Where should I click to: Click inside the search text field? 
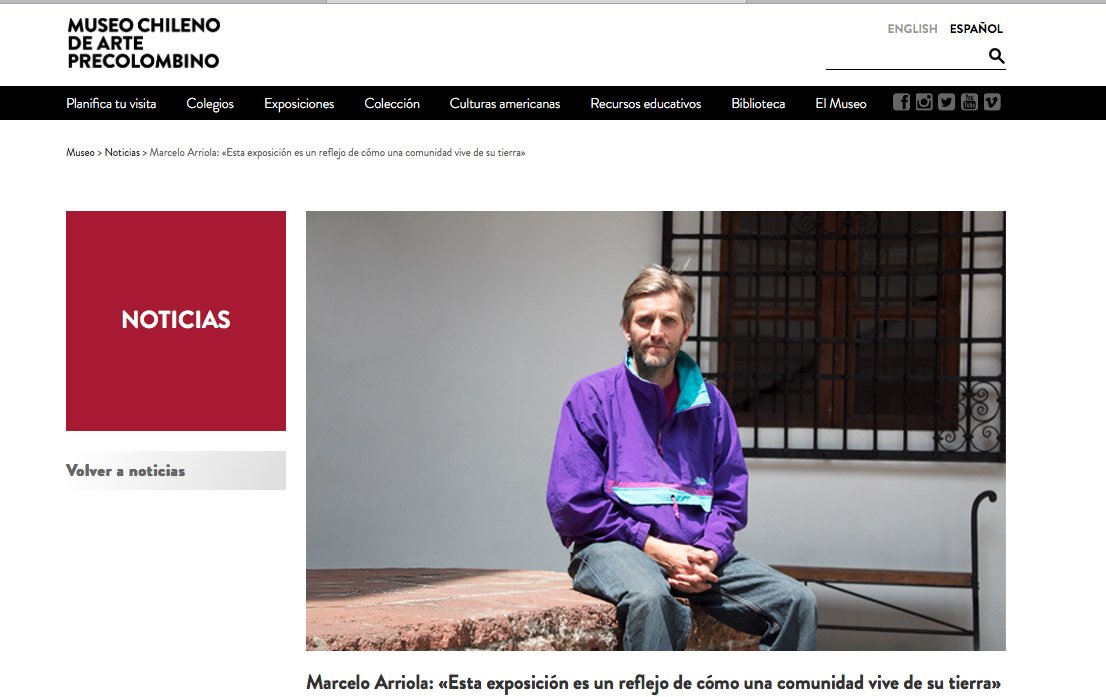point(906,56)
